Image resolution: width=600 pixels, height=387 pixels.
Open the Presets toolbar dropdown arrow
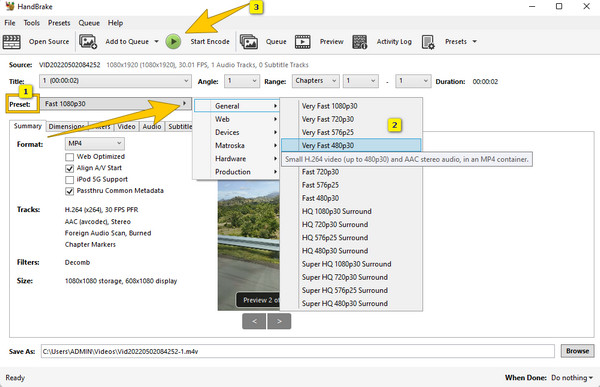pyautogui.click(x=474, y=41)
